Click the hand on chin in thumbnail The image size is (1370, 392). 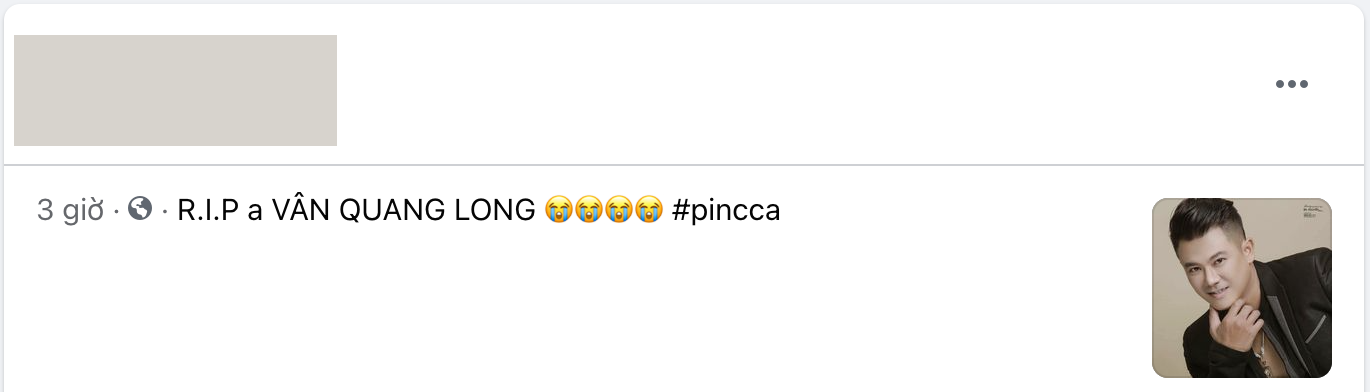(x=1238, y=325)
